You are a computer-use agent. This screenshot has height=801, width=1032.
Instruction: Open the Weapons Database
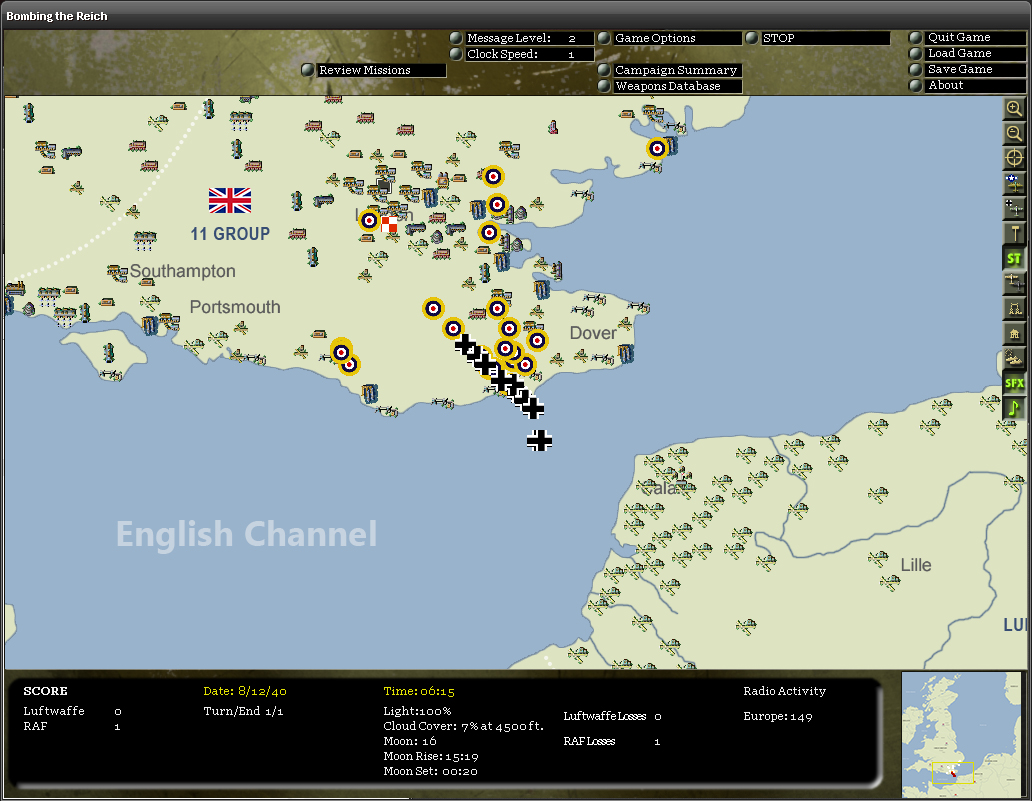coord(670,86)
